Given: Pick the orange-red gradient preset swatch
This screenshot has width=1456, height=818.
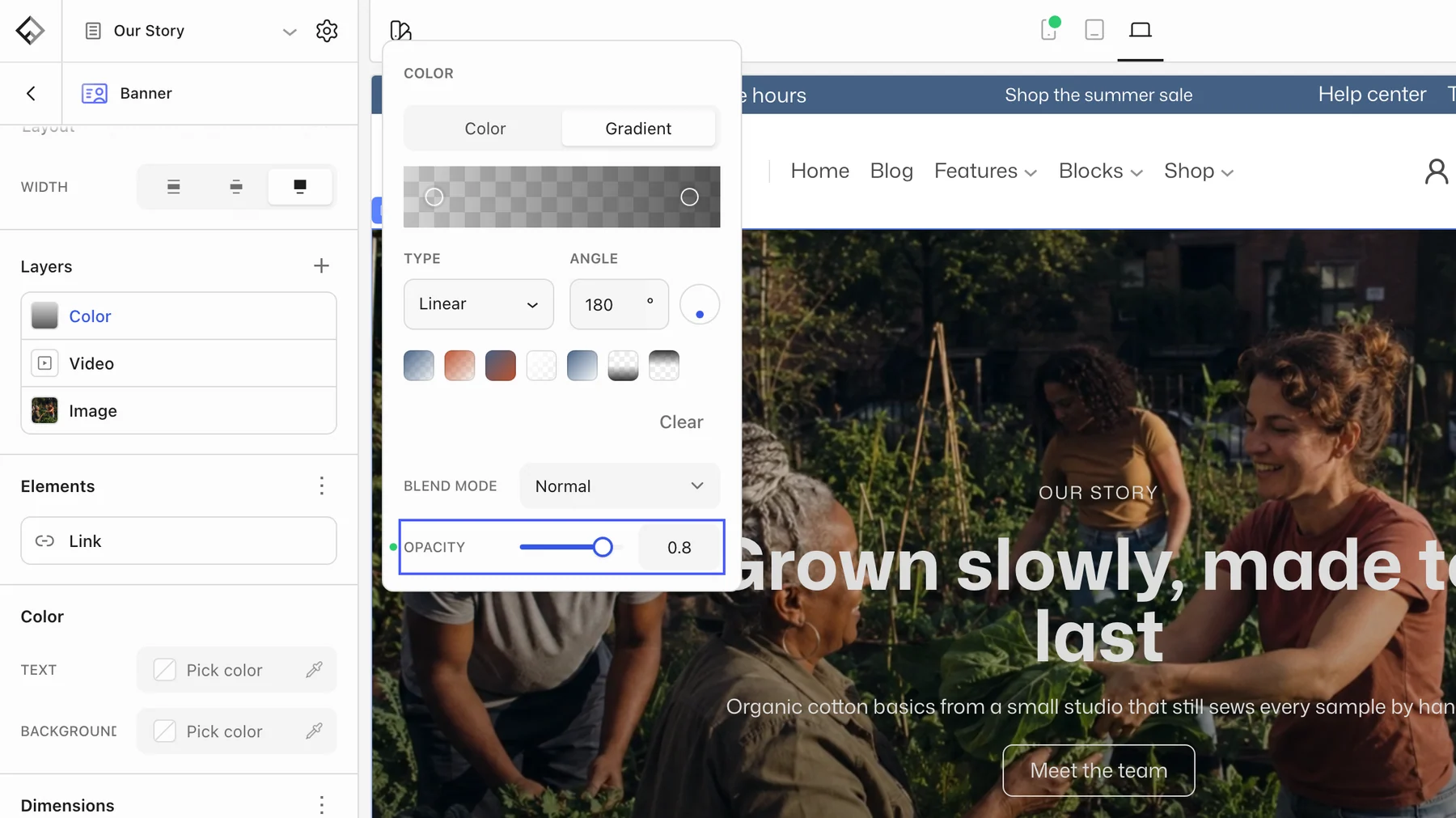Looking at the screenshot, I should click(459, 366).
